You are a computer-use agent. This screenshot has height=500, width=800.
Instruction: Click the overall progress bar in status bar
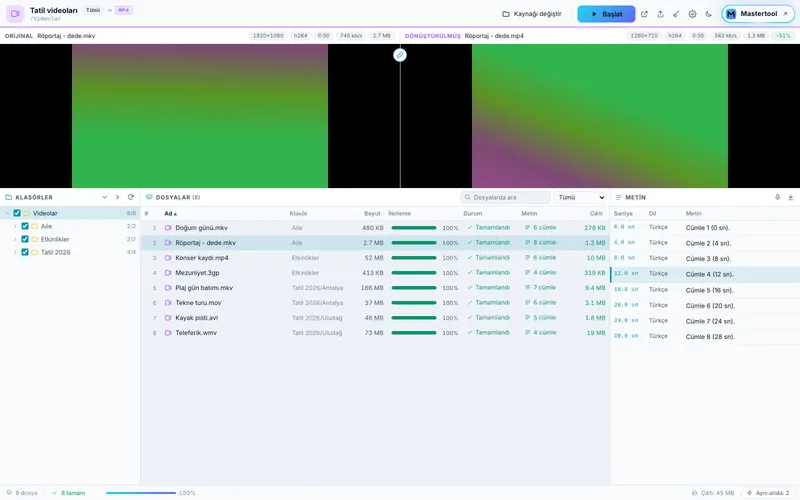(141, 493)
